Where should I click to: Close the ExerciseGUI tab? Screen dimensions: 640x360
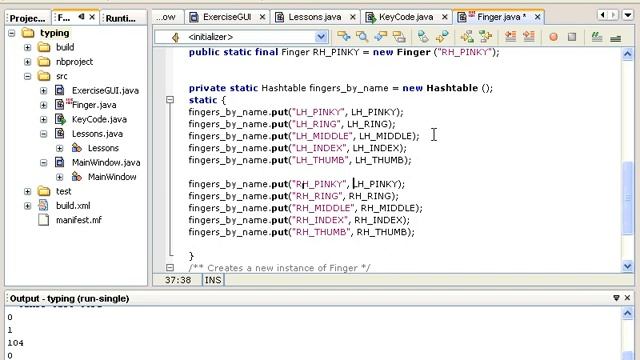pos(262,17)
